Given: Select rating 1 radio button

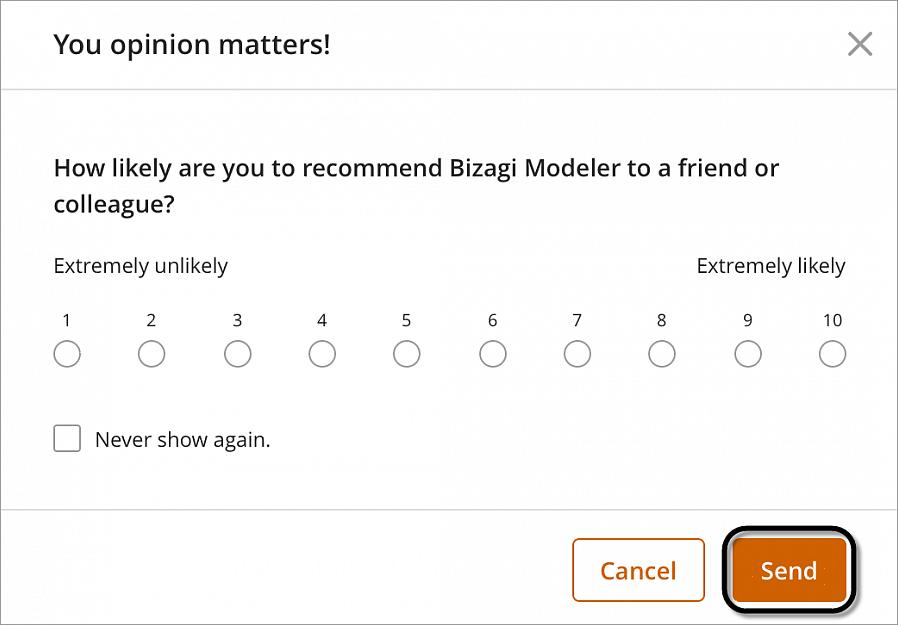Looking at the screenshot, I should click(67, 354).
